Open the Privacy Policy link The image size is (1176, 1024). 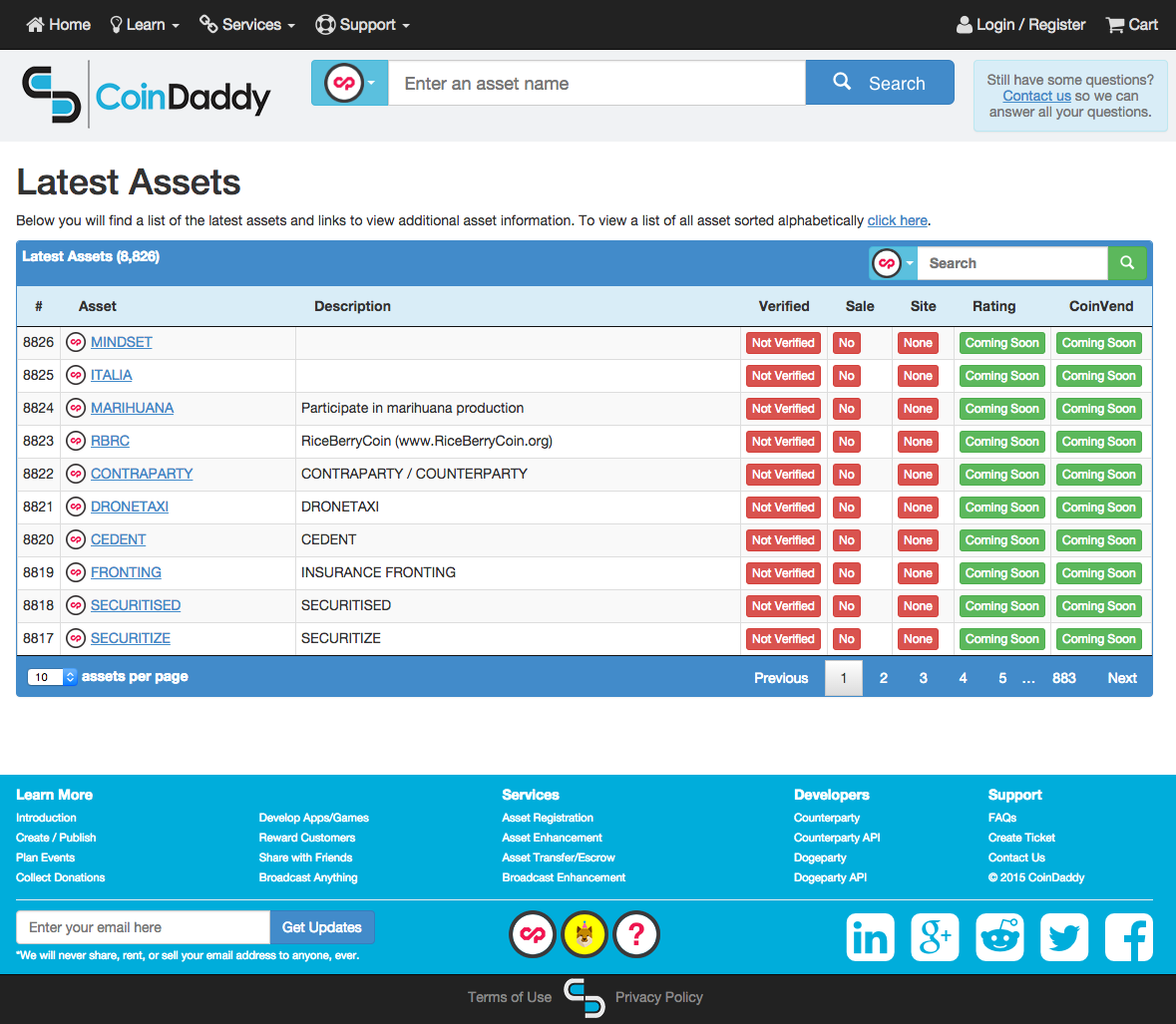(x=658, y=997)
